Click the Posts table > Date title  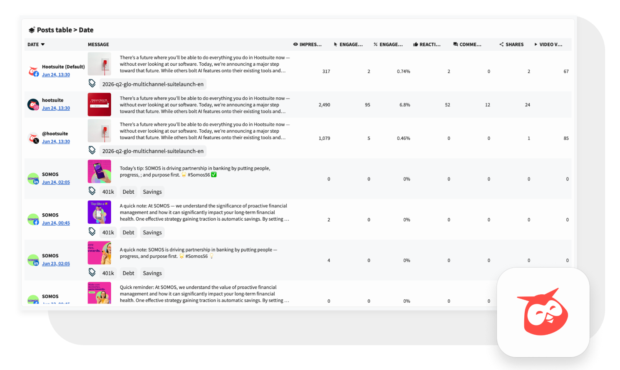[65, 30]
